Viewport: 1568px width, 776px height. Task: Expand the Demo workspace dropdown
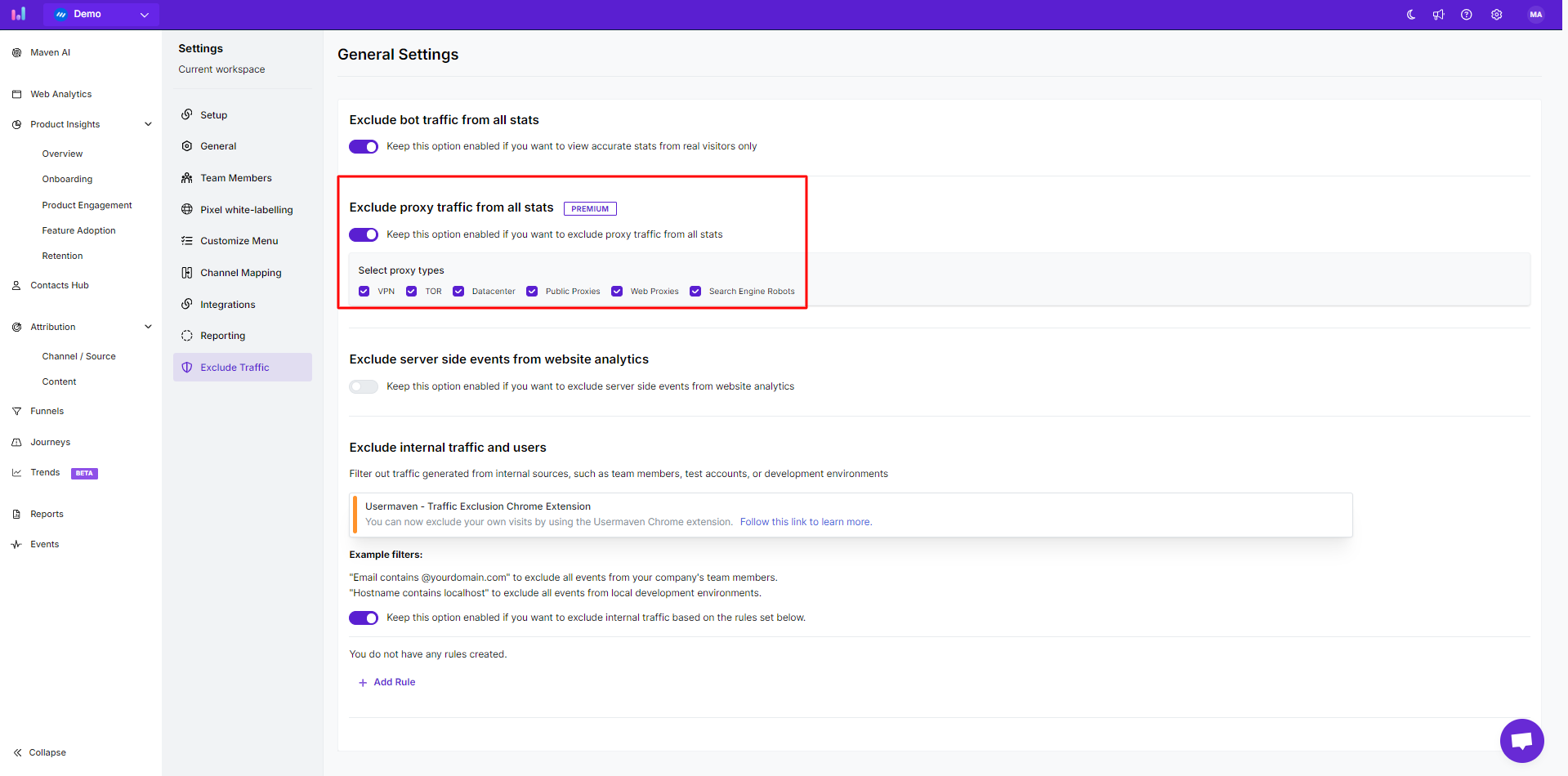[144, 14]
